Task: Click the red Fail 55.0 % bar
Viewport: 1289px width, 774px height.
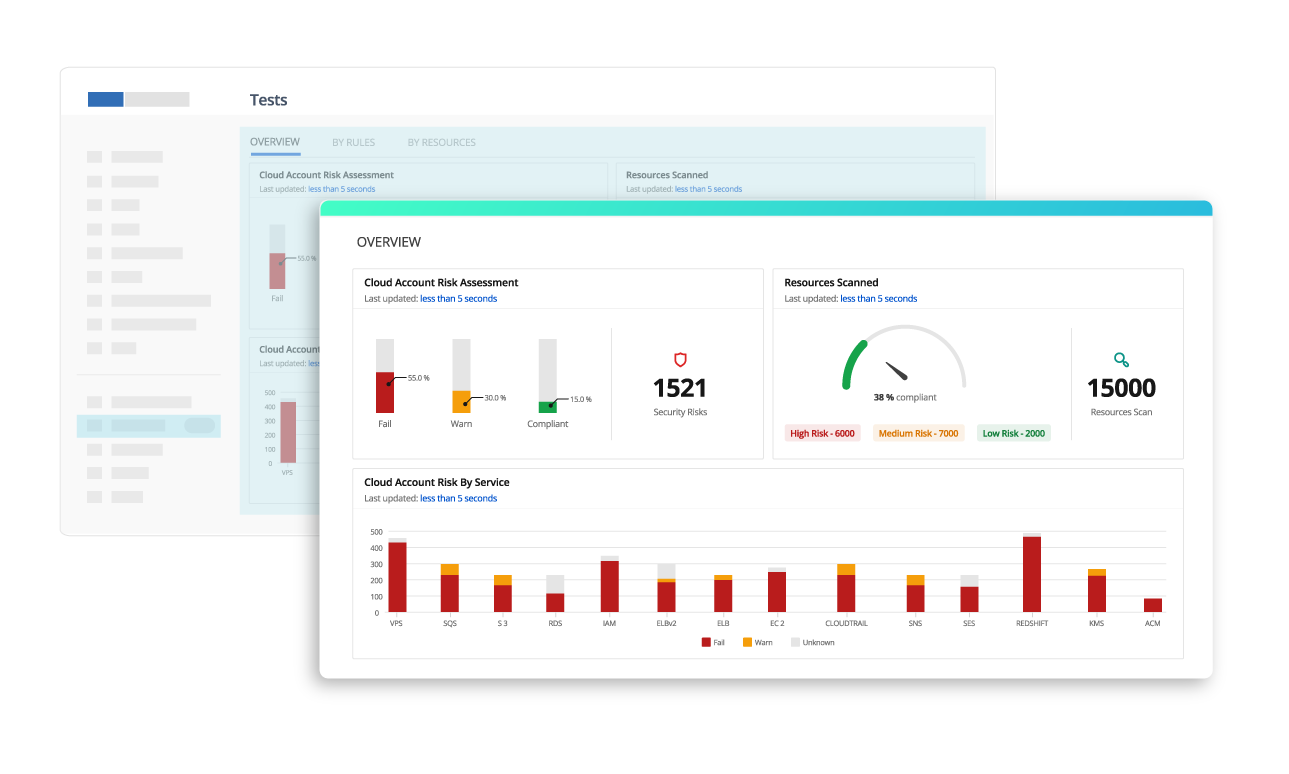Action: pos(385,392)
